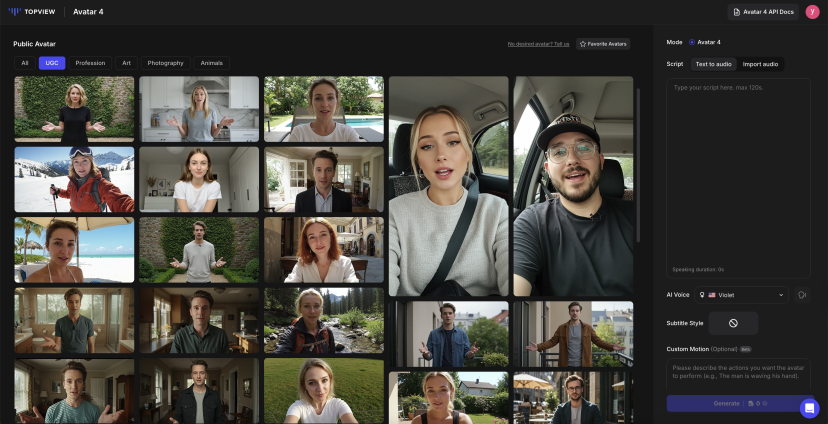Open the AI Voice Violet dropdown
Viewport: 828px width, 424px height.
(741, 295)
